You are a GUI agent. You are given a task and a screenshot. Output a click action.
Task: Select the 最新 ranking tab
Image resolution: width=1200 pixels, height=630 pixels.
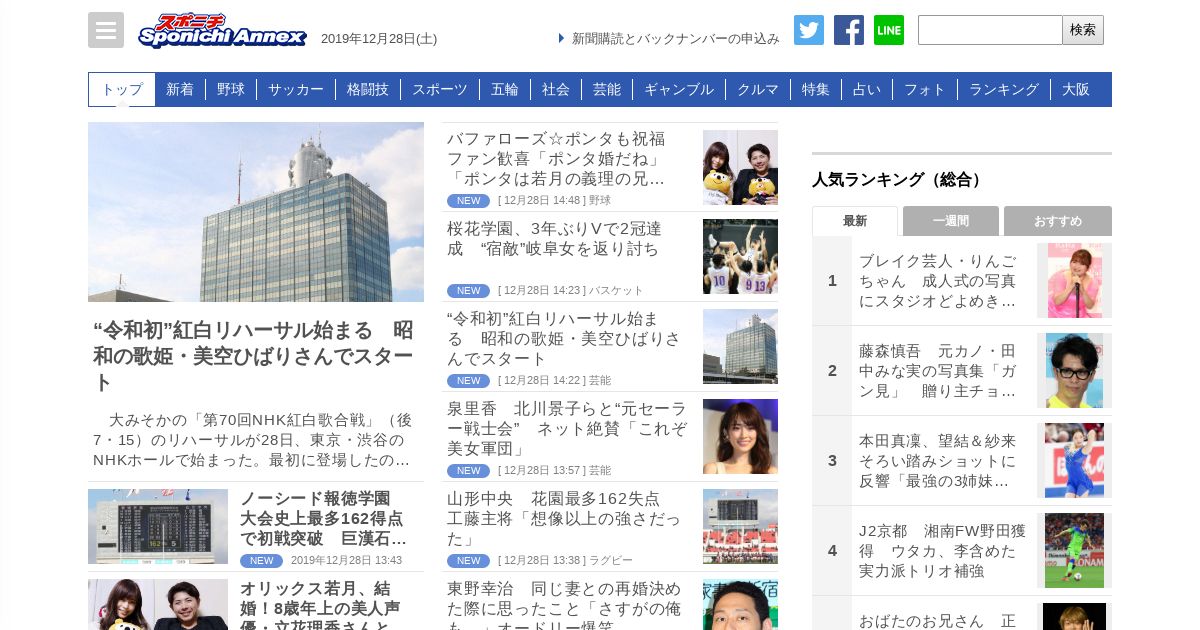[x=855, y=221]
